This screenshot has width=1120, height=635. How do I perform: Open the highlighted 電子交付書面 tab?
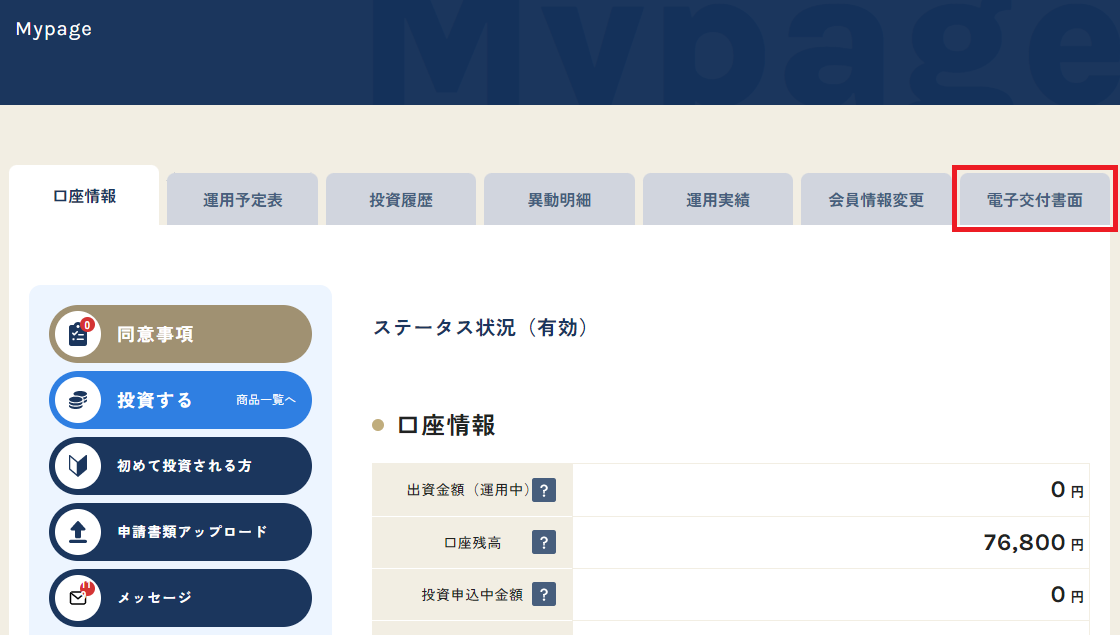[x=1034, y=200]
